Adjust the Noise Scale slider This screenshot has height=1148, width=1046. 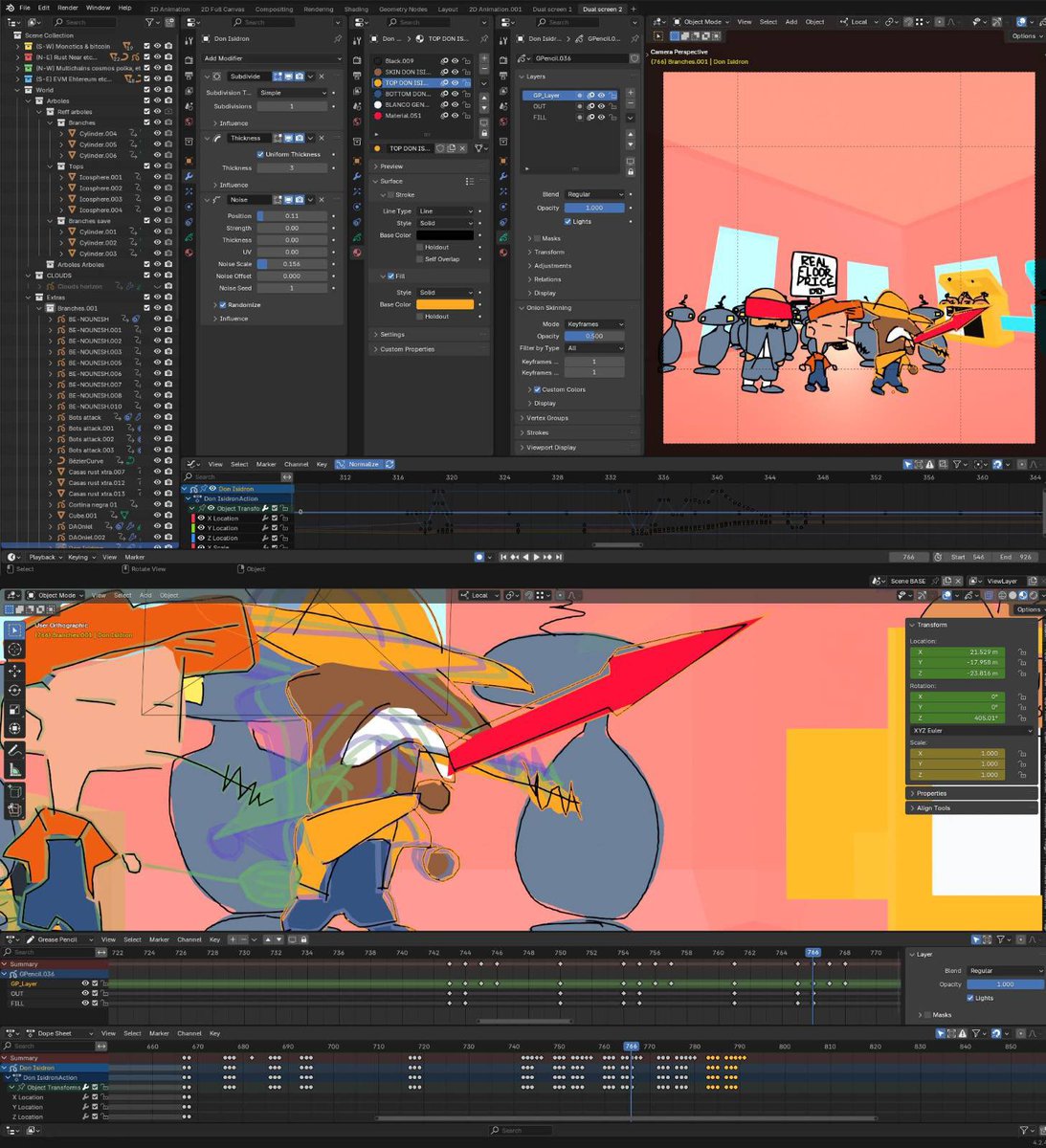coord(292,264)
